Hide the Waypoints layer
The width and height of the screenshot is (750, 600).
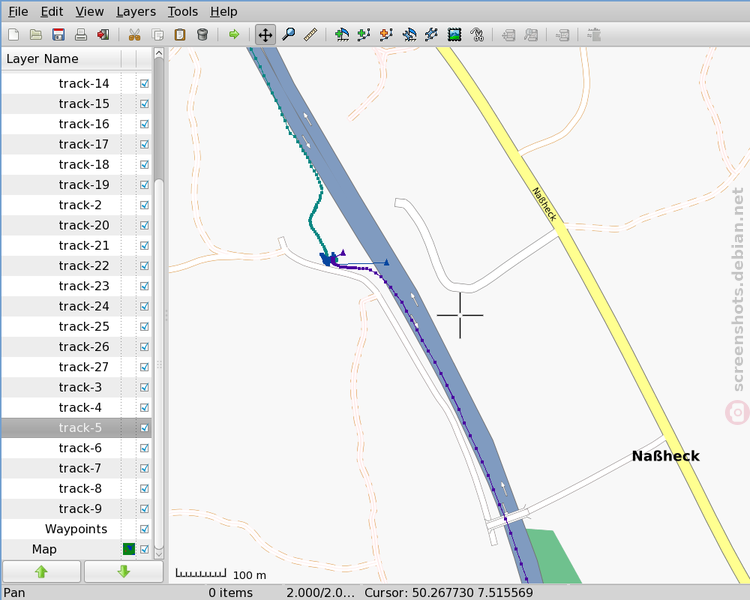pos(144,529)
